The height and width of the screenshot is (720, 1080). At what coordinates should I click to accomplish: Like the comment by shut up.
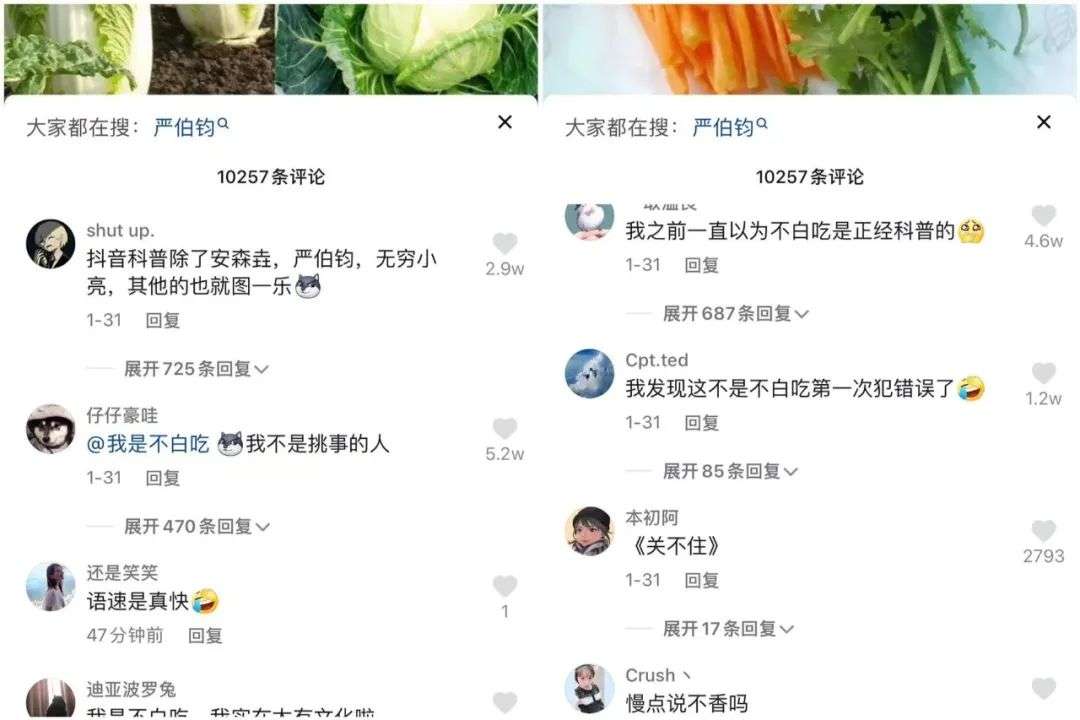505,243
